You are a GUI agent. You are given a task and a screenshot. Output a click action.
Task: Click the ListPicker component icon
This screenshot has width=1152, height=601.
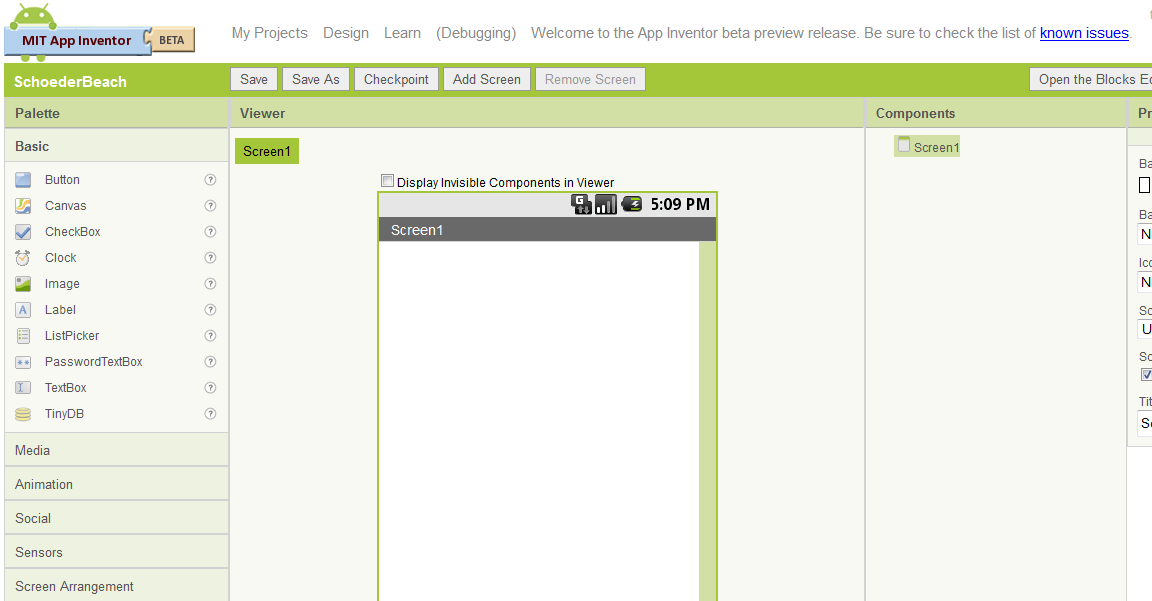(23, 336)
